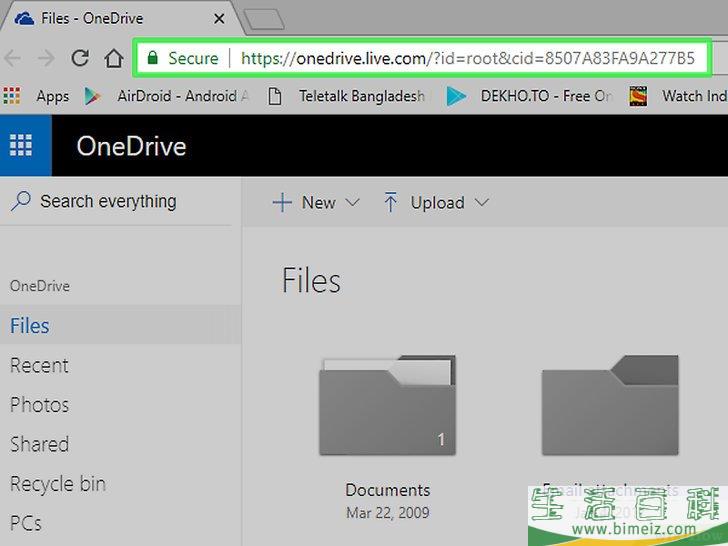The height and width of the screenshot is (546, 728).
Task: Click the Teletalk bookmark page icon
Action: click(x=275, y=96)
